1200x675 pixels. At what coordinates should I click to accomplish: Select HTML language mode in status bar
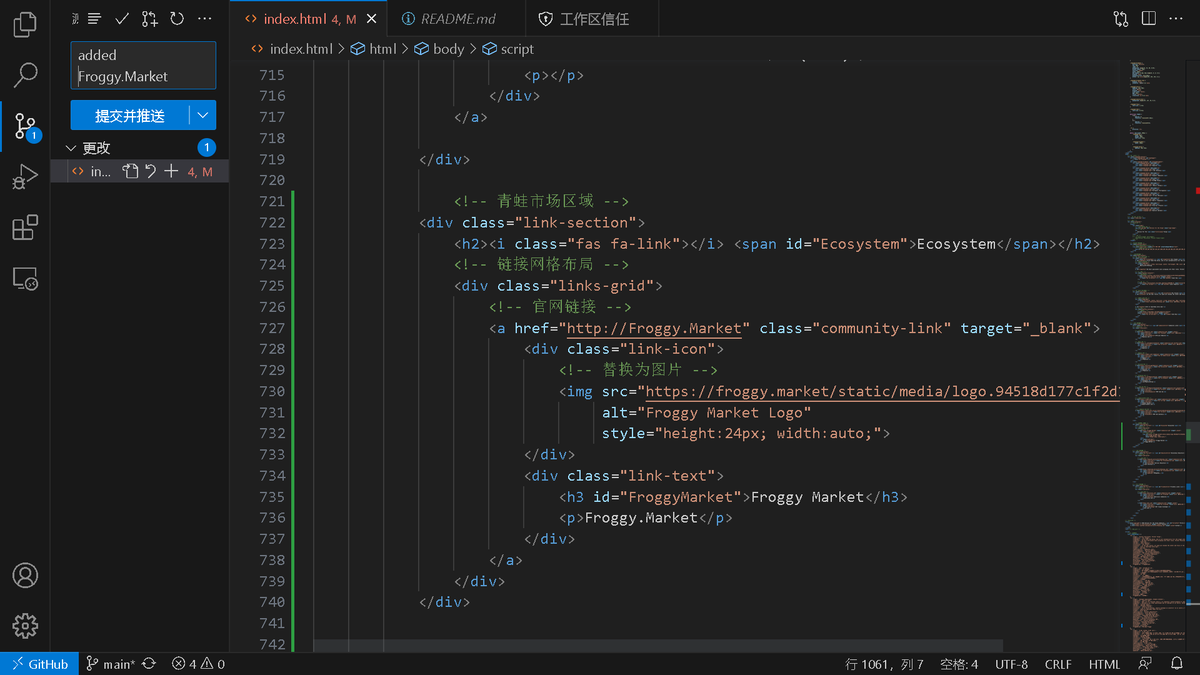[1104, 664]
